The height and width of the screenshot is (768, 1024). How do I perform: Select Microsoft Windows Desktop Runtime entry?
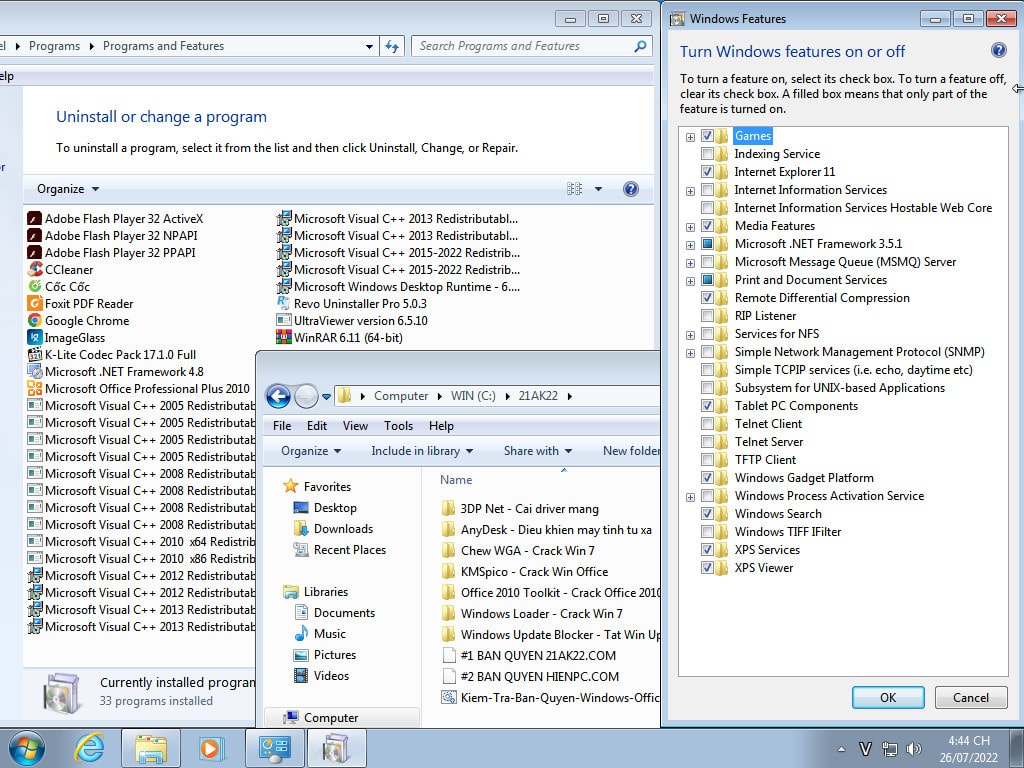(x=398, y=287)
